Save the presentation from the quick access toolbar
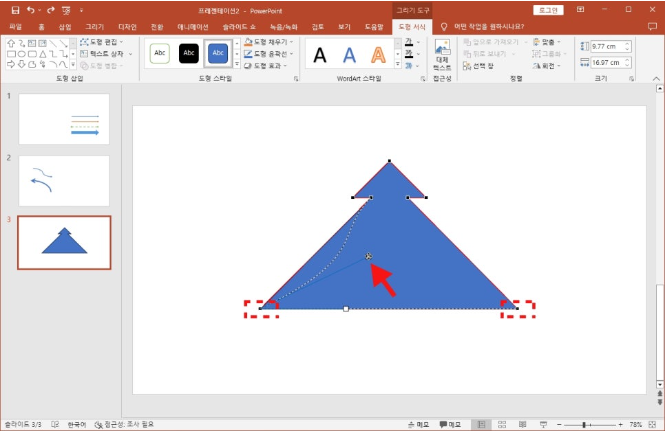The image size is (666, 431). (15, 9)
